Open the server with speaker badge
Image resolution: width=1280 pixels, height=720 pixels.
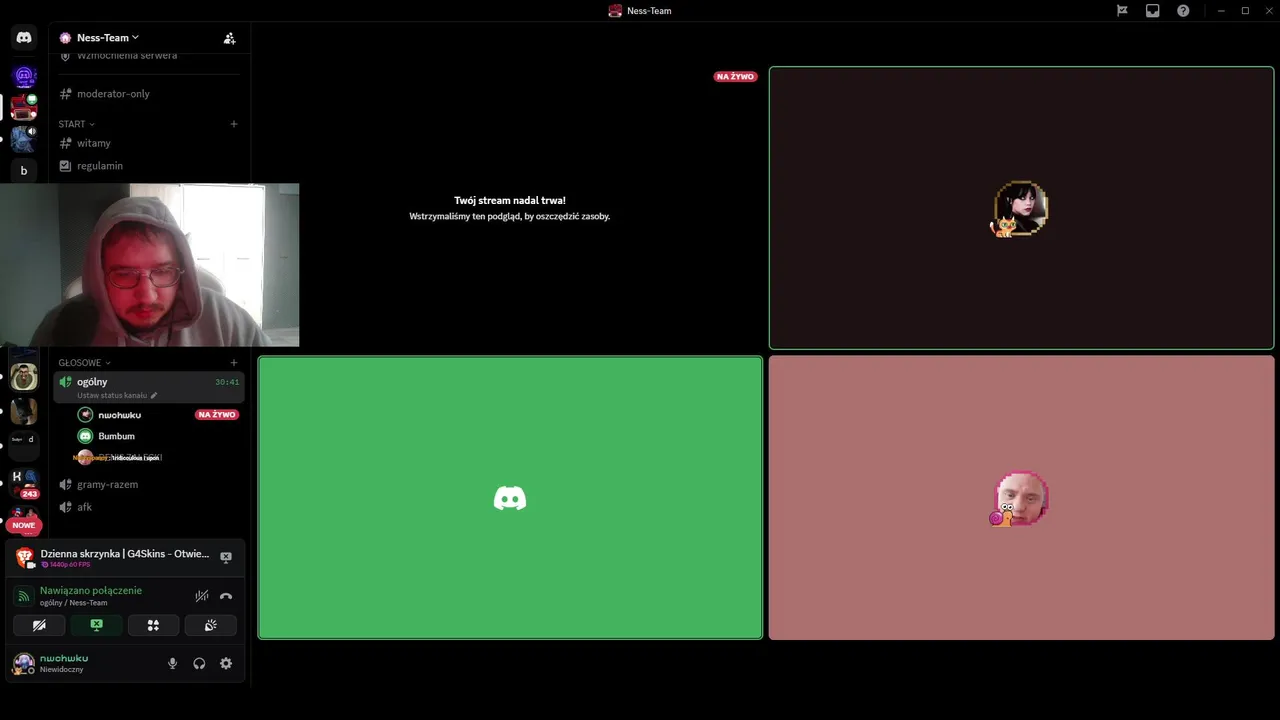[x=24, y=139]
